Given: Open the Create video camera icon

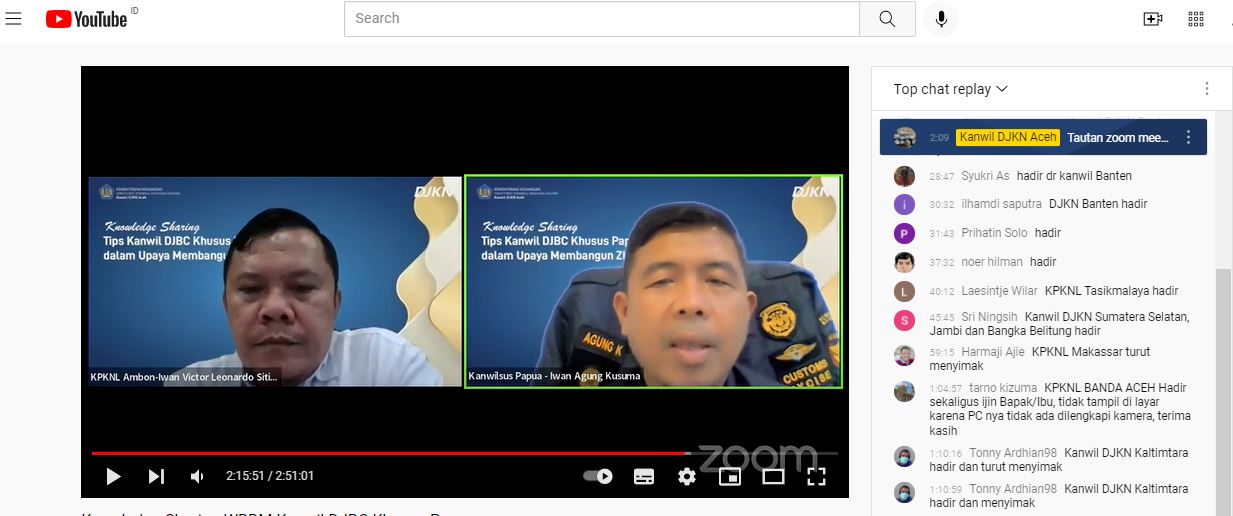Looking at the screenshot, I should [x=1152, y=19].
